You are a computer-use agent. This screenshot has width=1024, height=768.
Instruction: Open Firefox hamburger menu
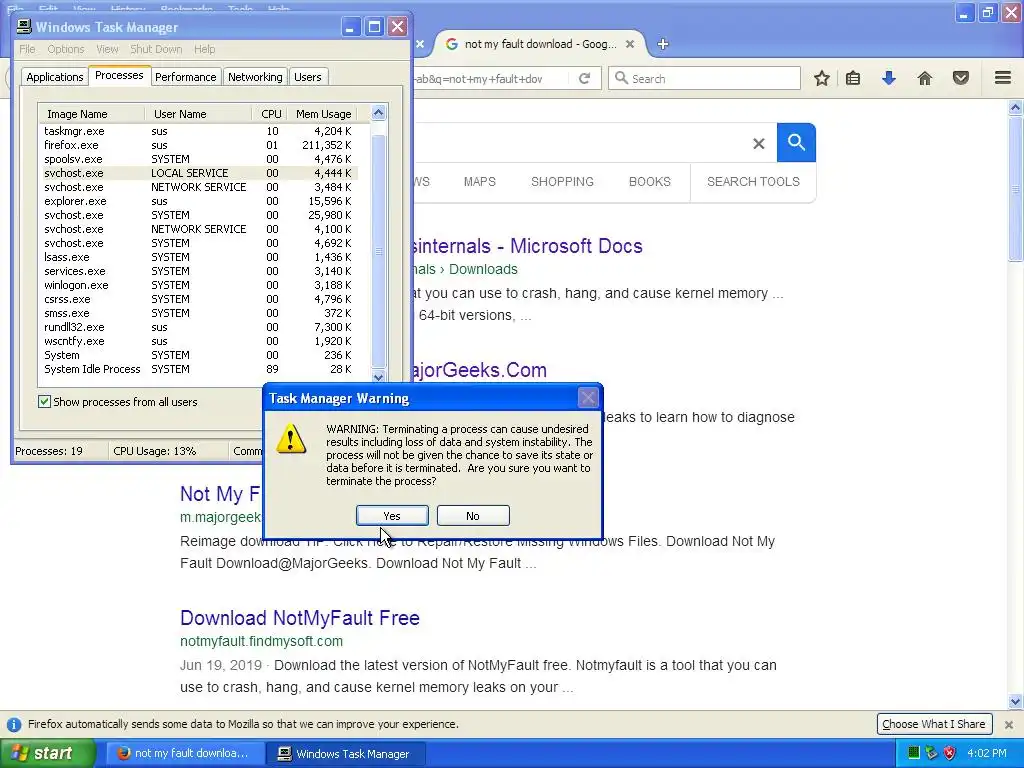tap(1003, 78)
